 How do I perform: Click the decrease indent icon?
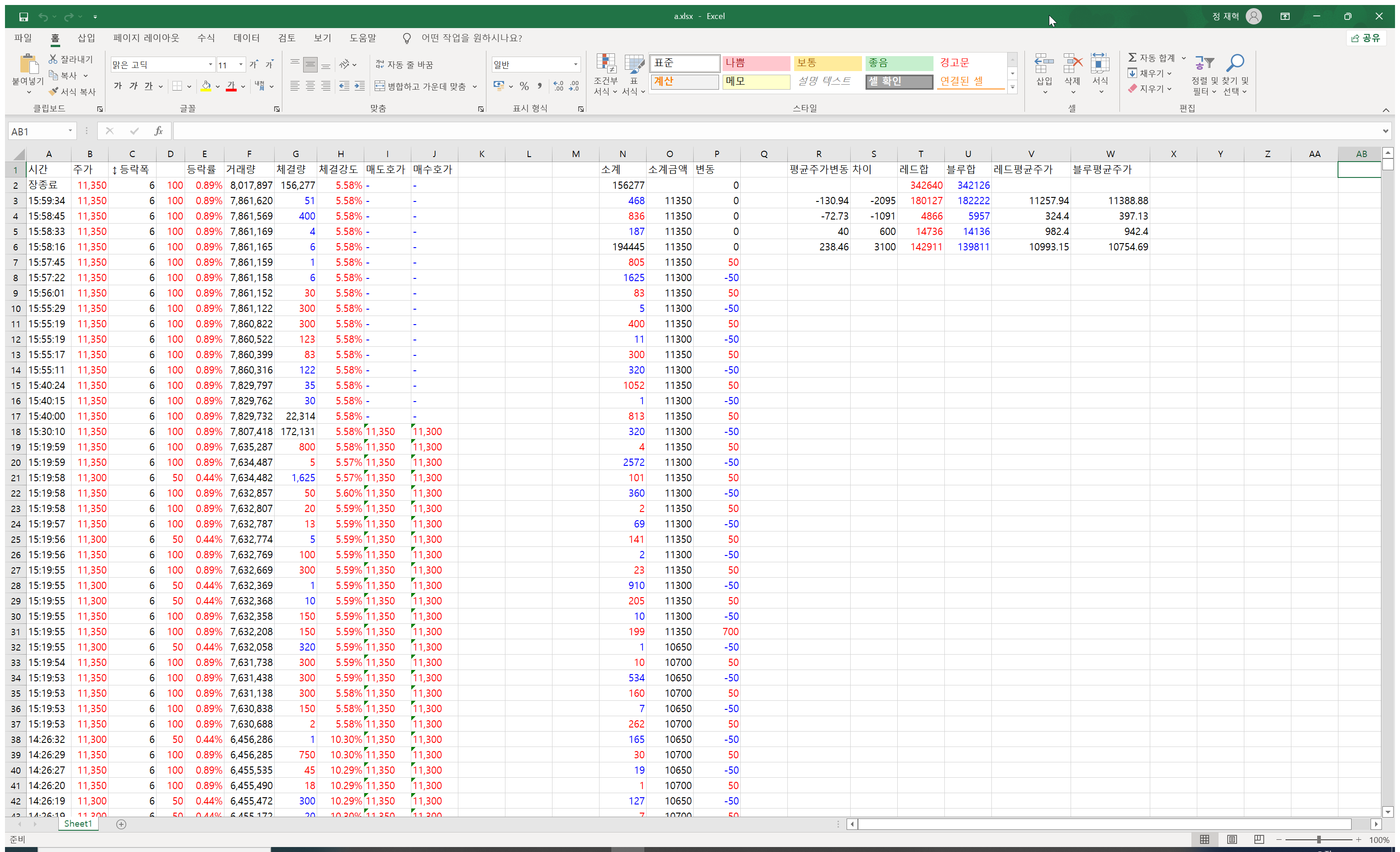[344, 86]
